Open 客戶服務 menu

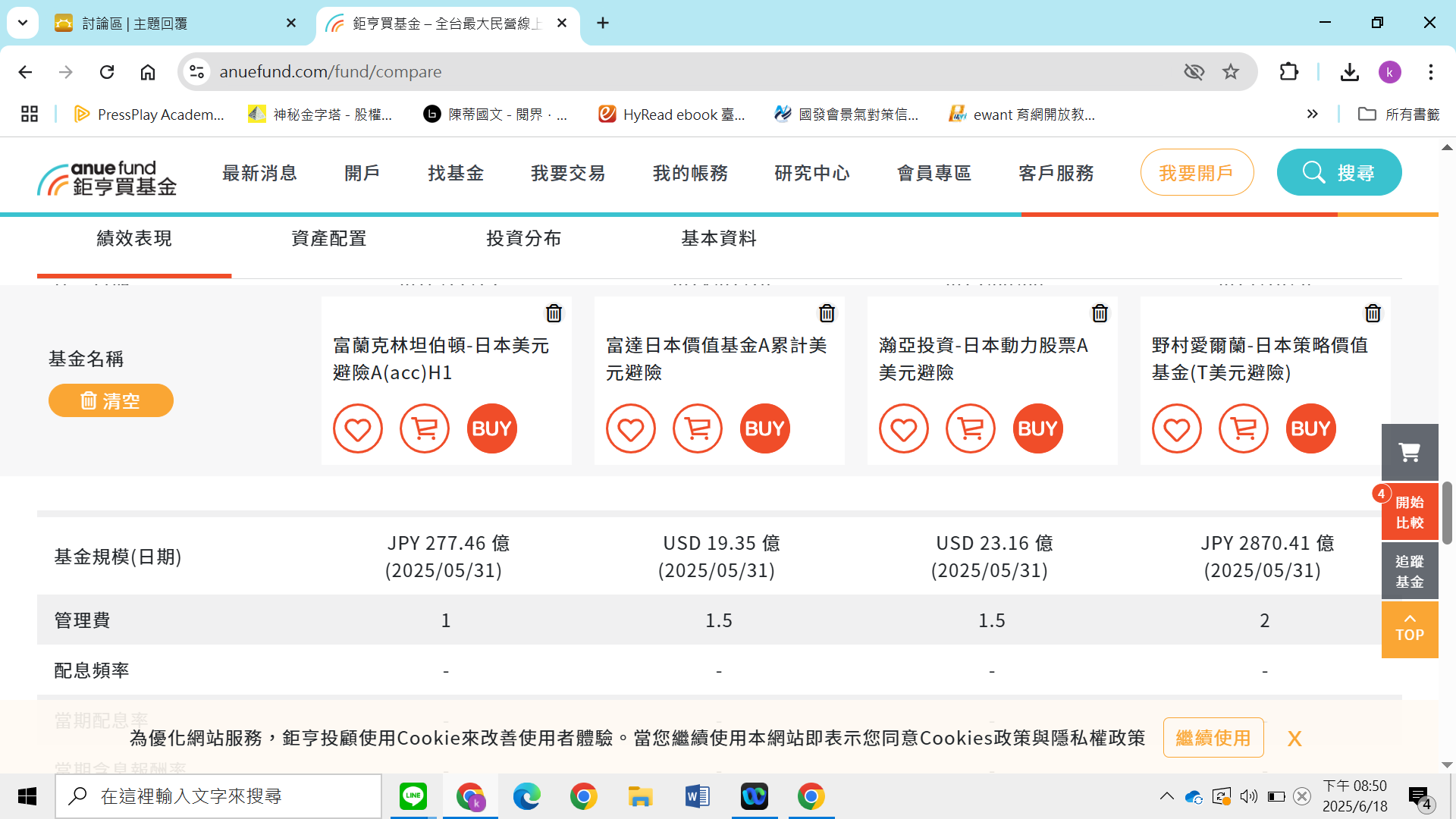tap(1056, 174)
